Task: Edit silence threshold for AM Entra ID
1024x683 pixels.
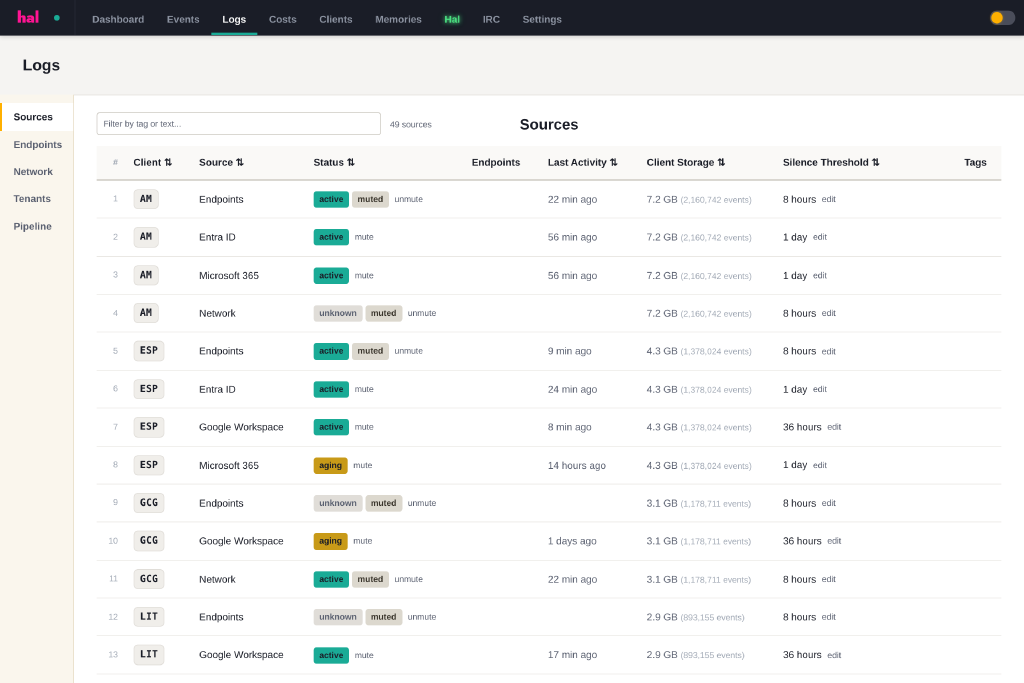Action: click(820, 237)
